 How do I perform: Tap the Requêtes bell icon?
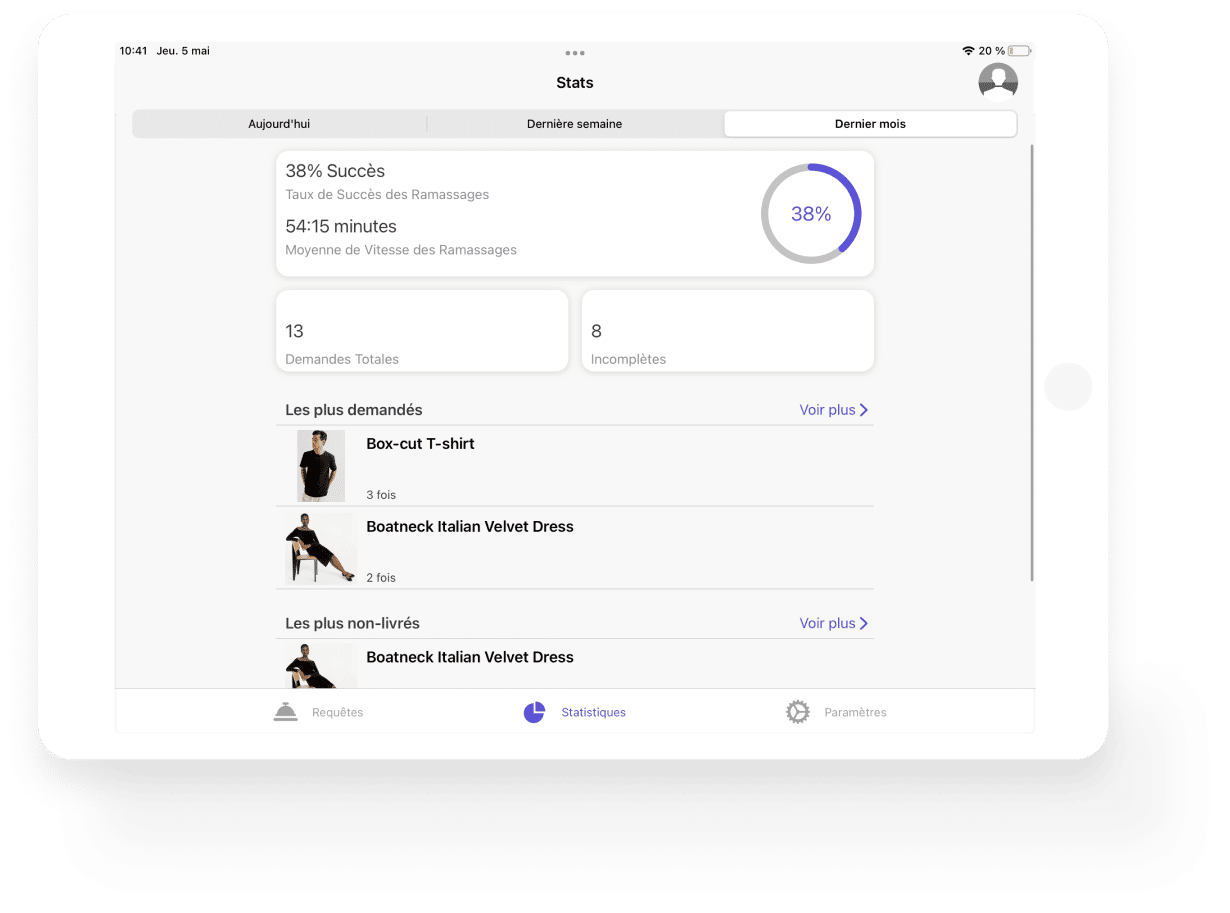coord(286,712)
